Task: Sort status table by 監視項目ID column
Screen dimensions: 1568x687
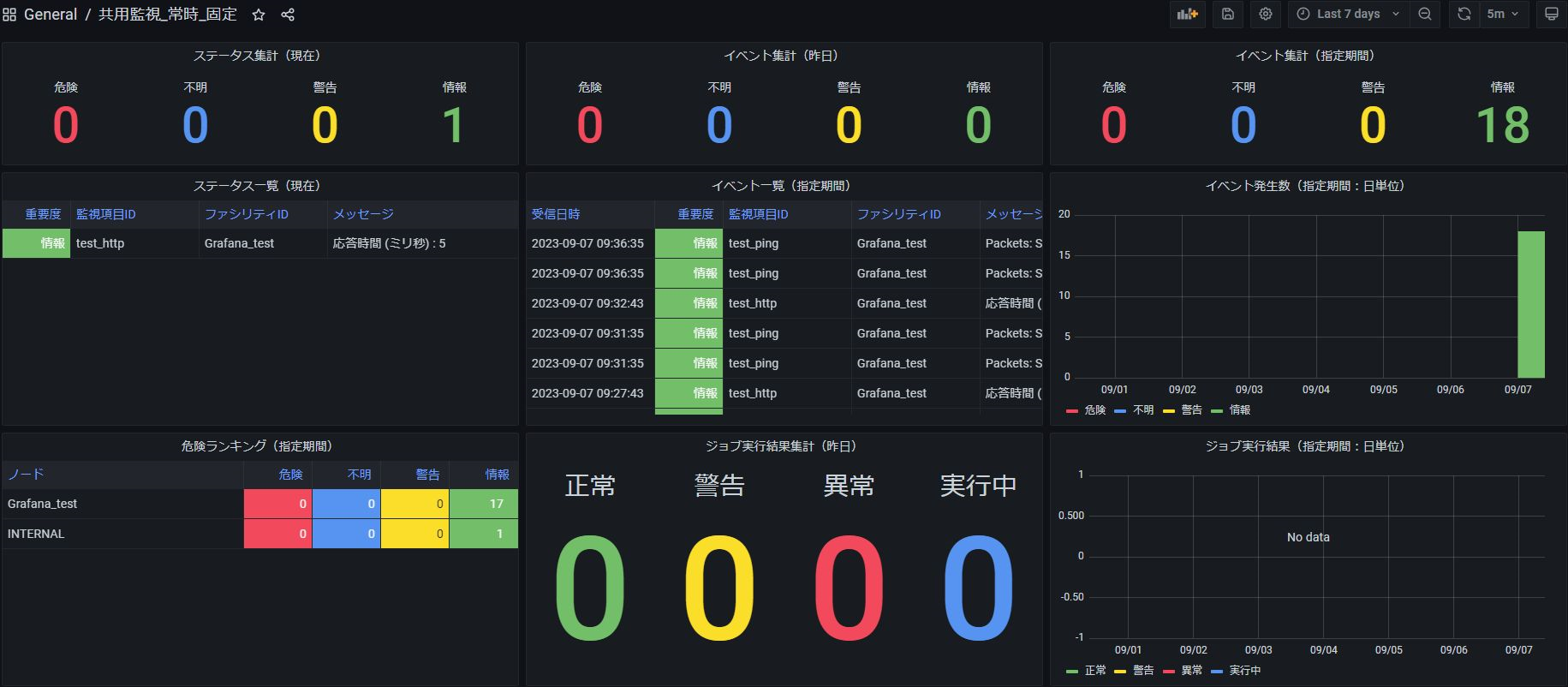Action: click(x=106, y=214)
